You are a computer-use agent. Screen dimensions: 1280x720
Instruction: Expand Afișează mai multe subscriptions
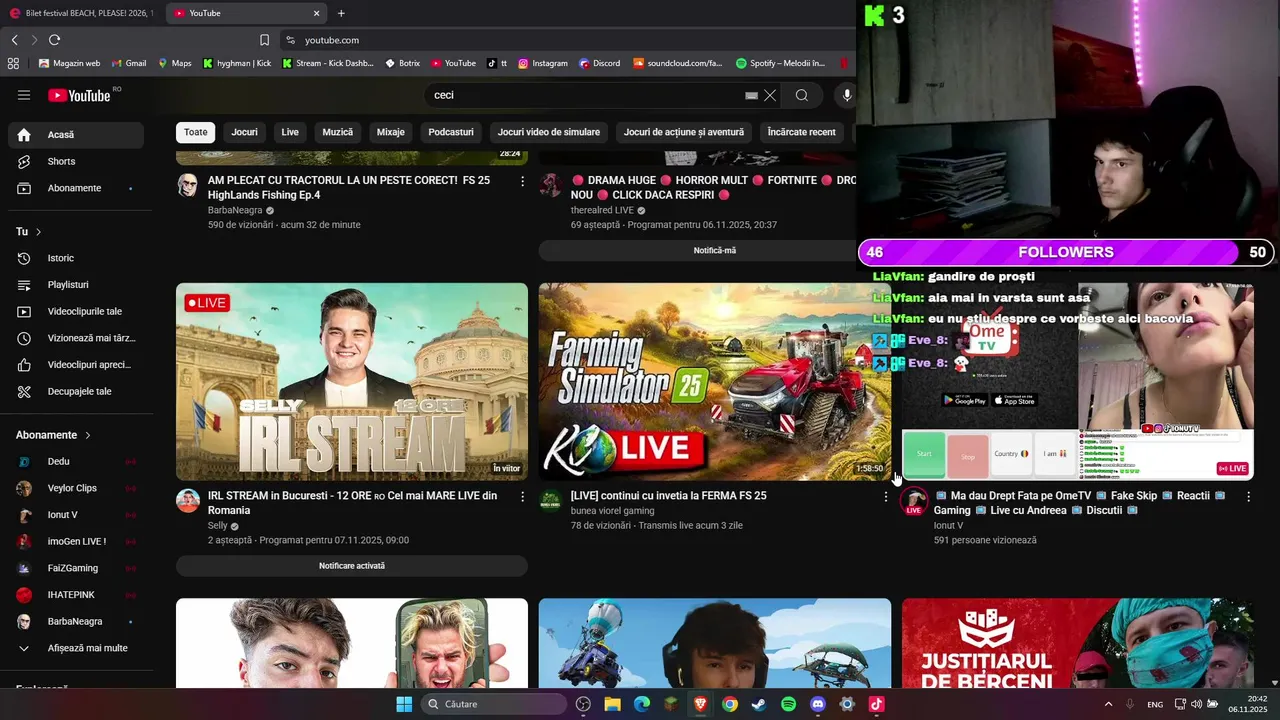point(76,648)
